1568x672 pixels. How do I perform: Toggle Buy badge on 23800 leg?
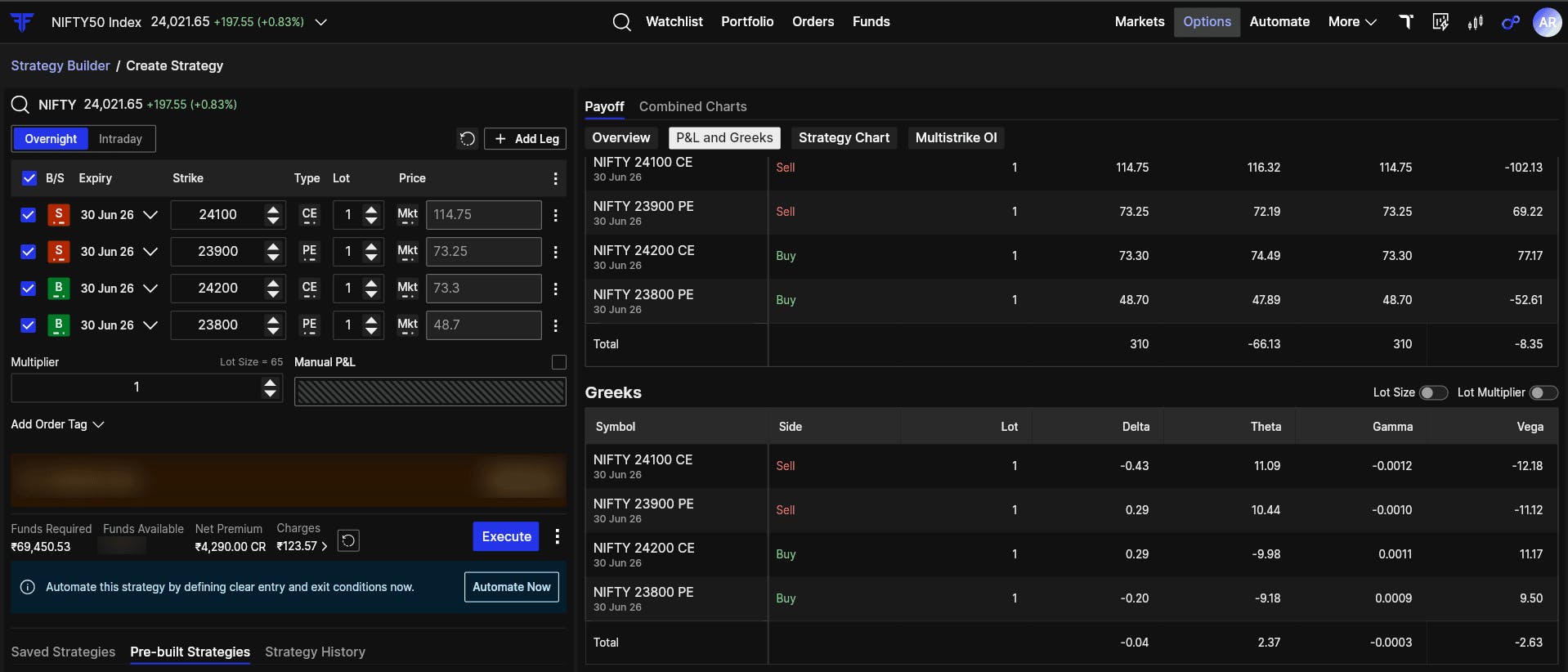pyautogui.click(x=58, y=325)
